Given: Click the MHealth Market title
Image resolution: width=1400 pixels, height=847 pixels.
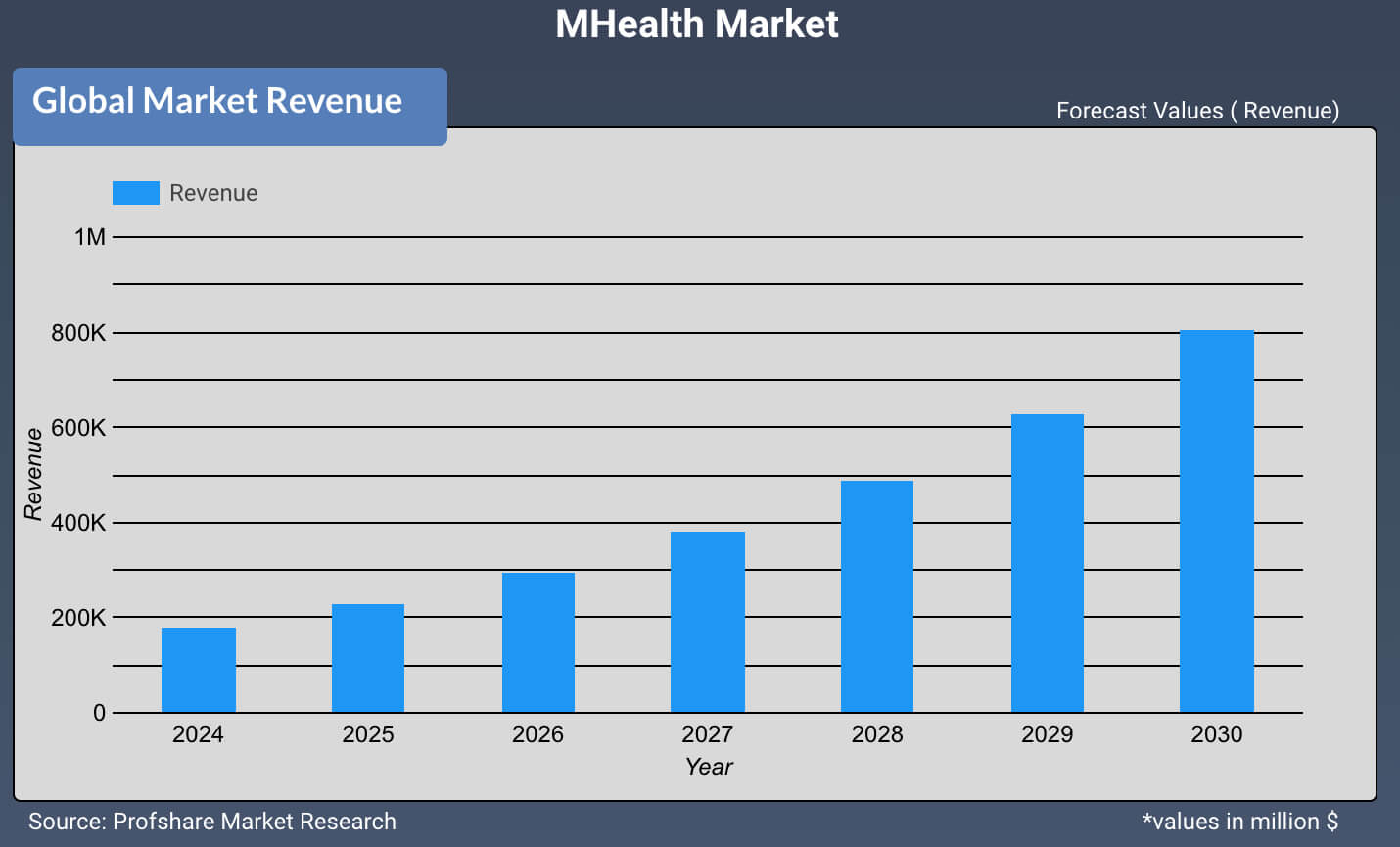Looking at the screenshot, I should point(697,24).
